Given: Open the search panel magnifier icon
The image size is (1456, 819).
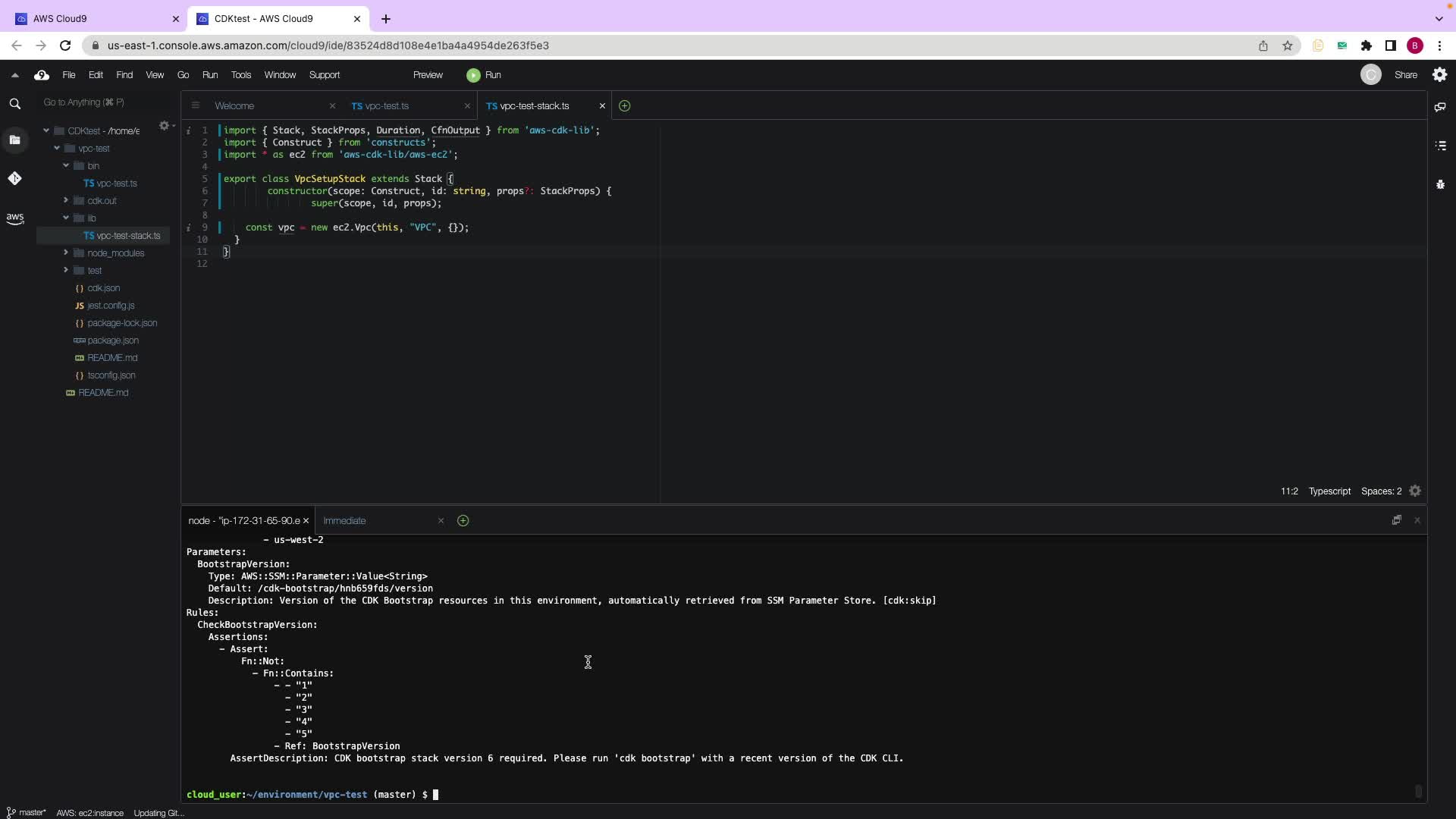Looking at the screenshot, I should tap(14, 104).
